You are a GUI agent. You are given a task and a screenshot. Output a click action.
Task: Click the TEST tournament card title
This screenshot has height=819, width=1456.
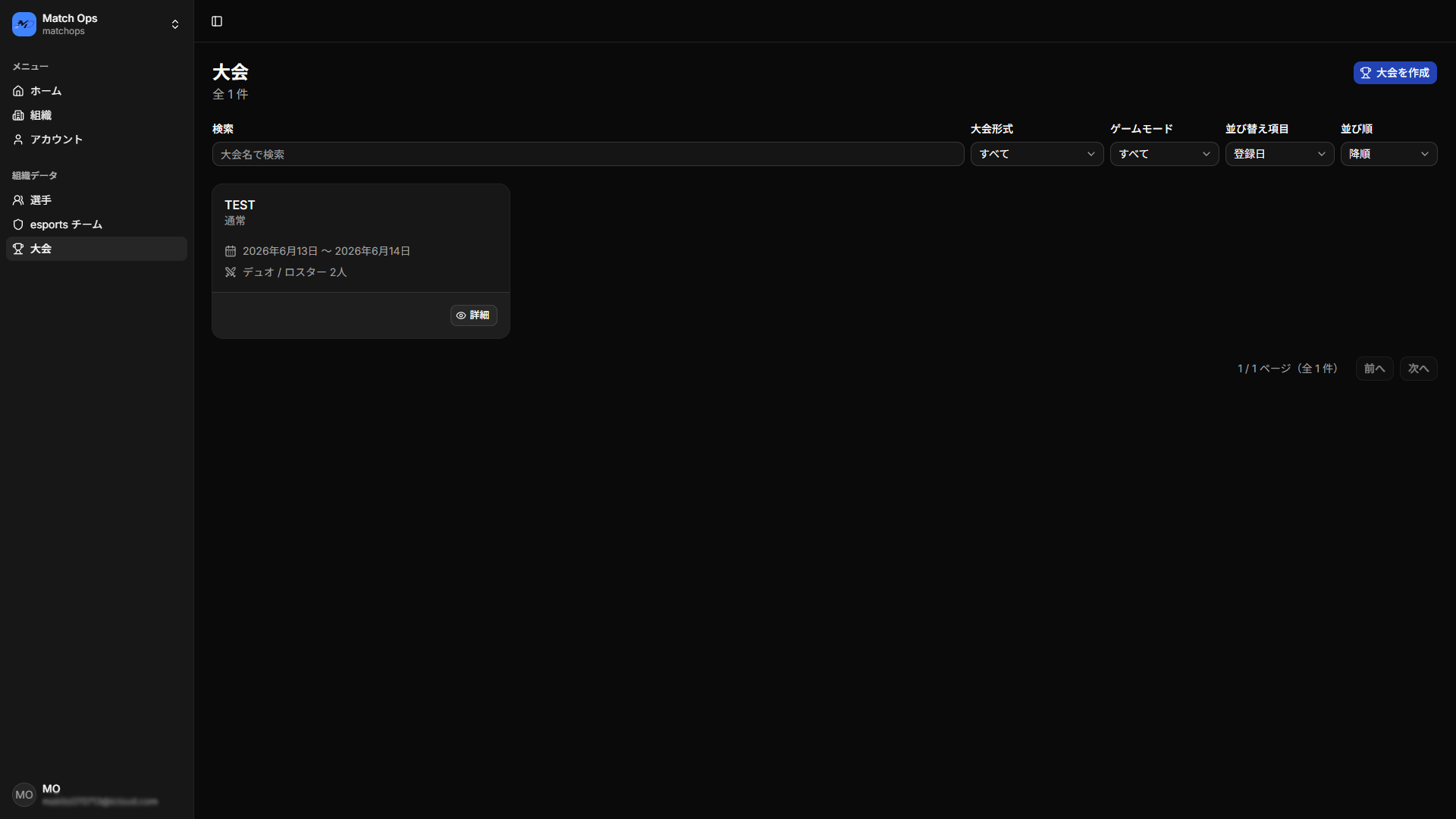coord(240,205)
